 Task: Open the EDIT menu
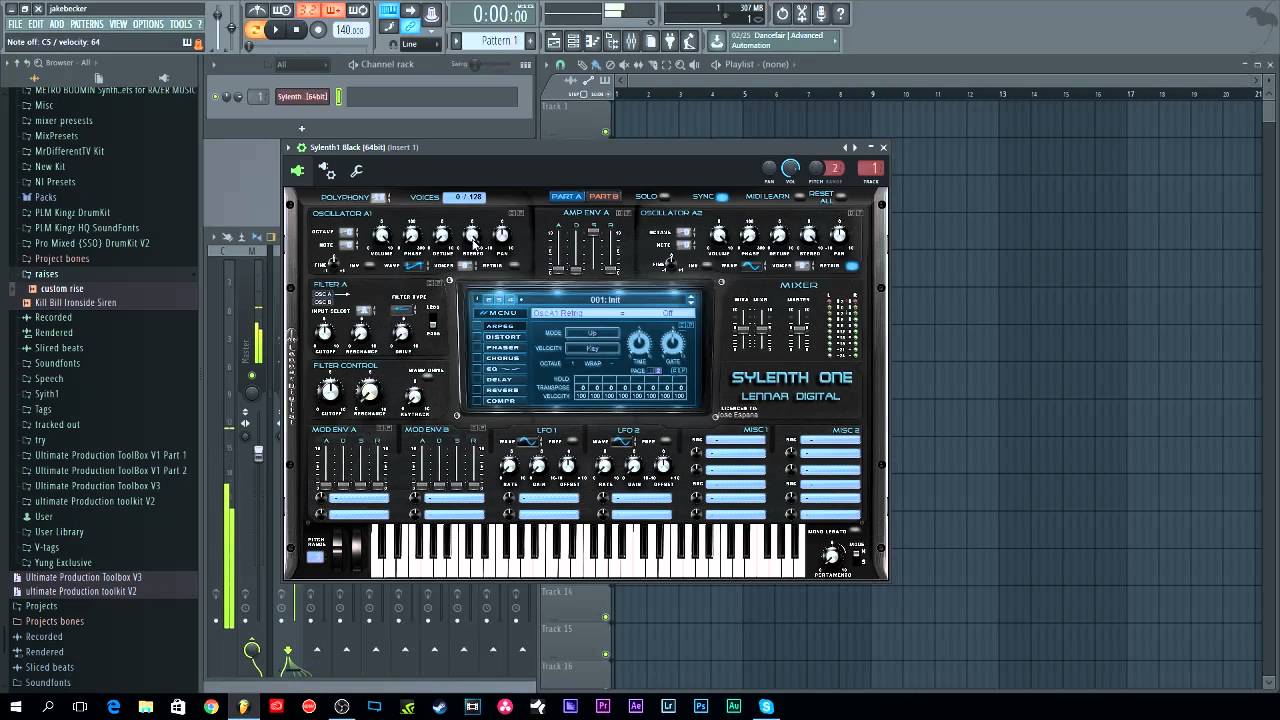point(36,24)
